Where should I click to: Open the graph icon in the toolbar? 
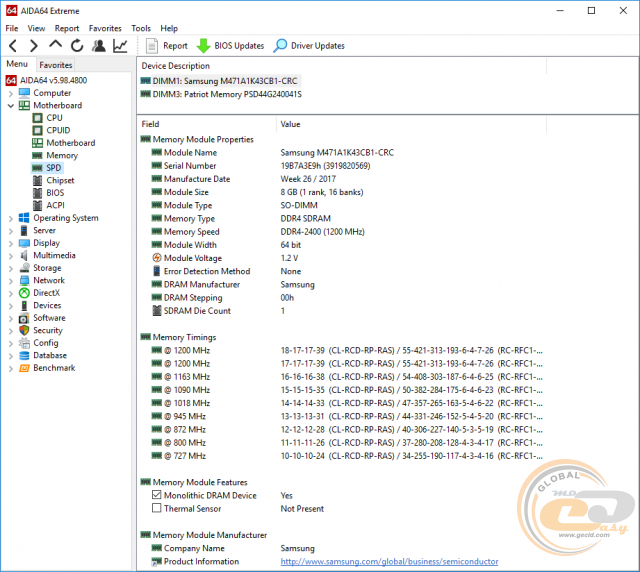point(120,46)
